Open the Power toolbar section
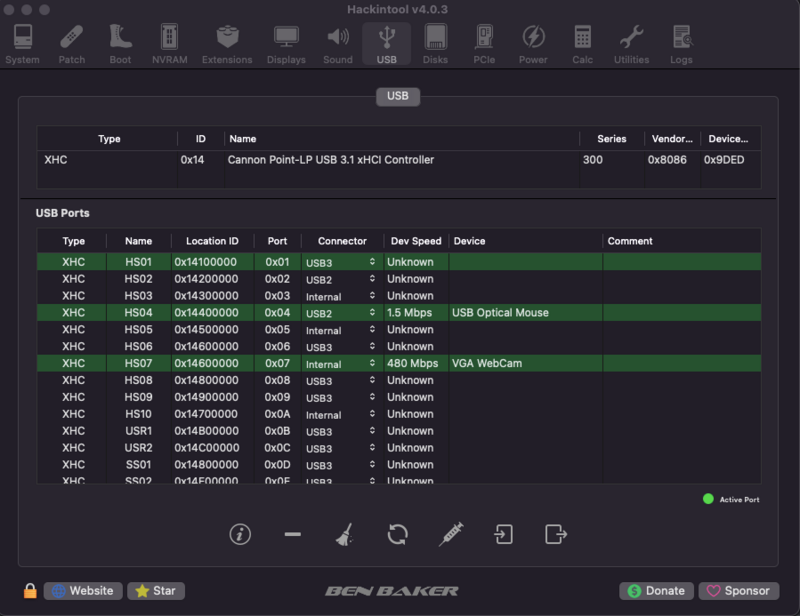The width and height of the screenshot is (800, 616). point(533,45)
